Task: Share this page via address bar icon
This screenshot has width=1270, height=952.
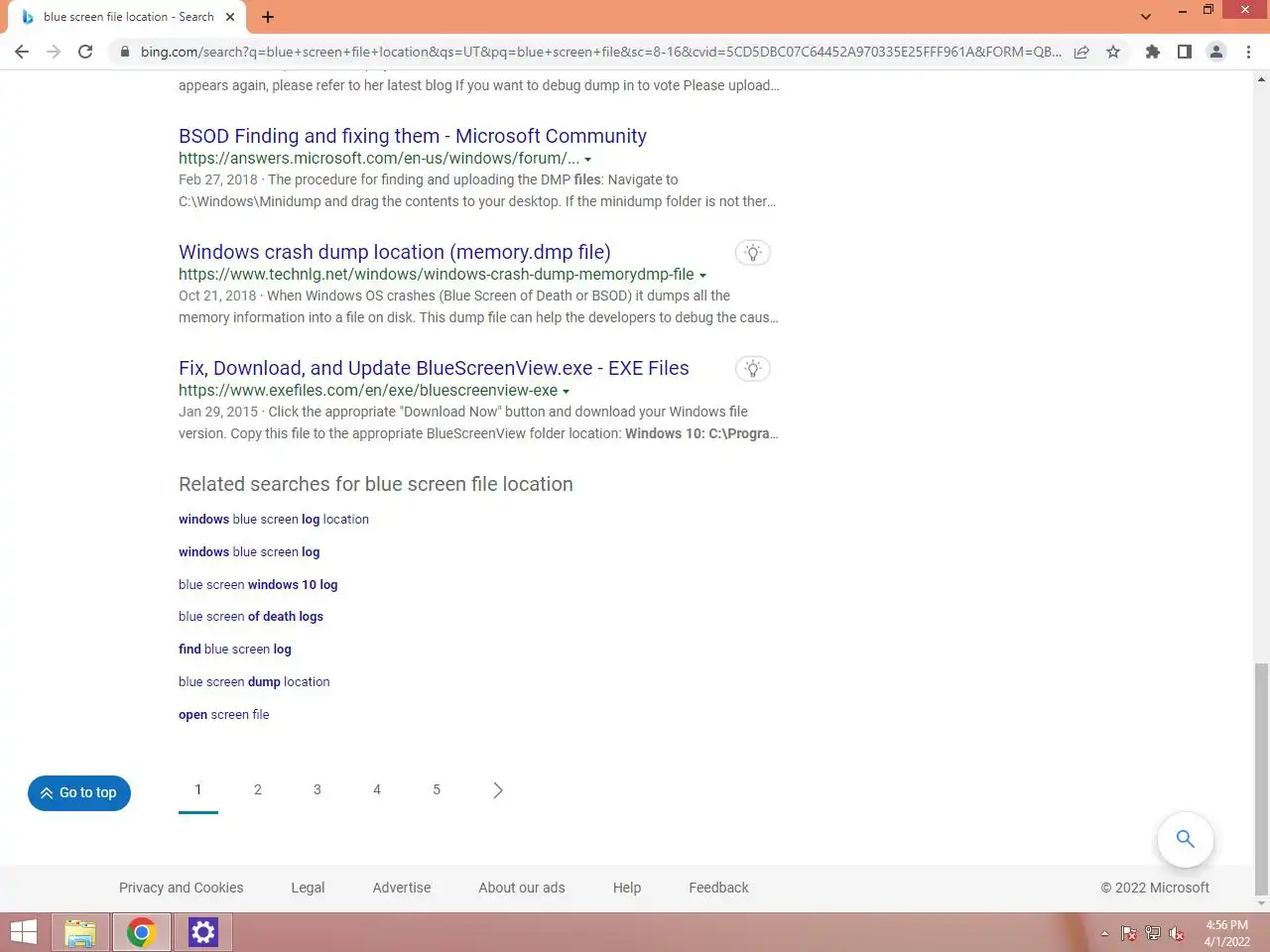Action: [1081, 52]
